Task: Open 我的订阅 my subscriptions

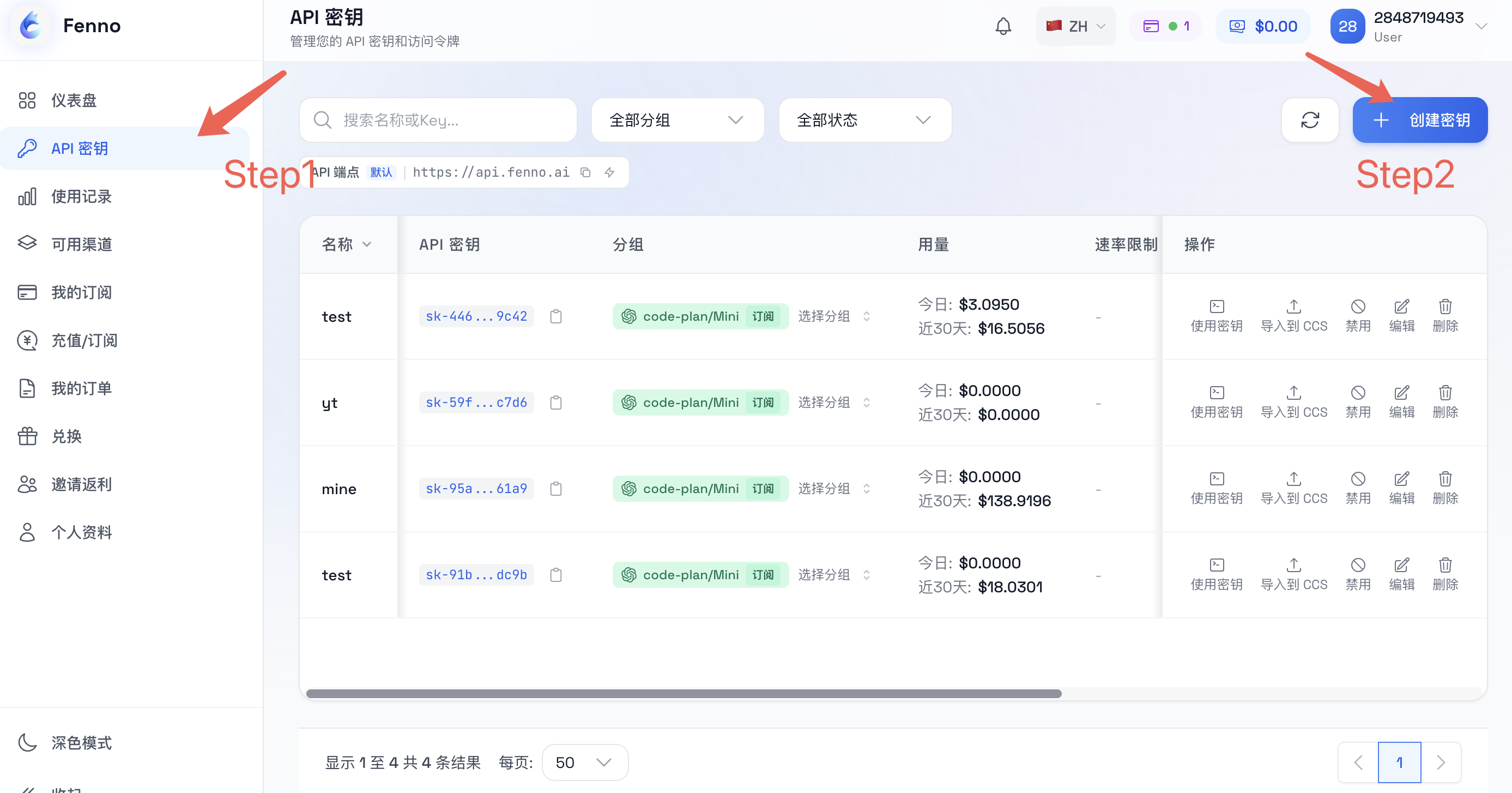Action: [124, 292]
